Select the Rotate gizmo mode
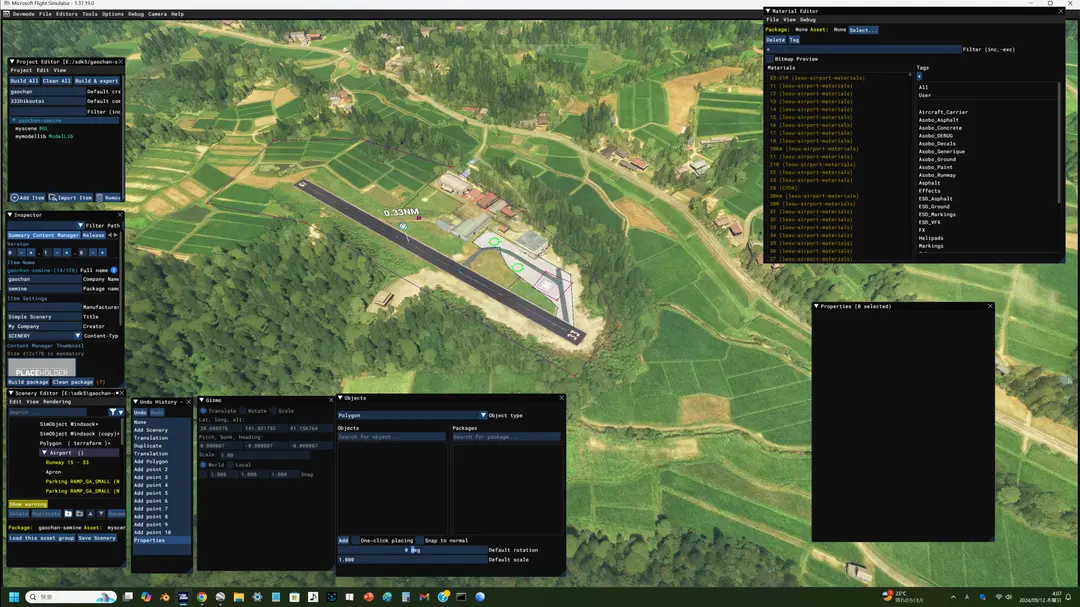This screenshot has height=607, width=1080. (243, 411)
